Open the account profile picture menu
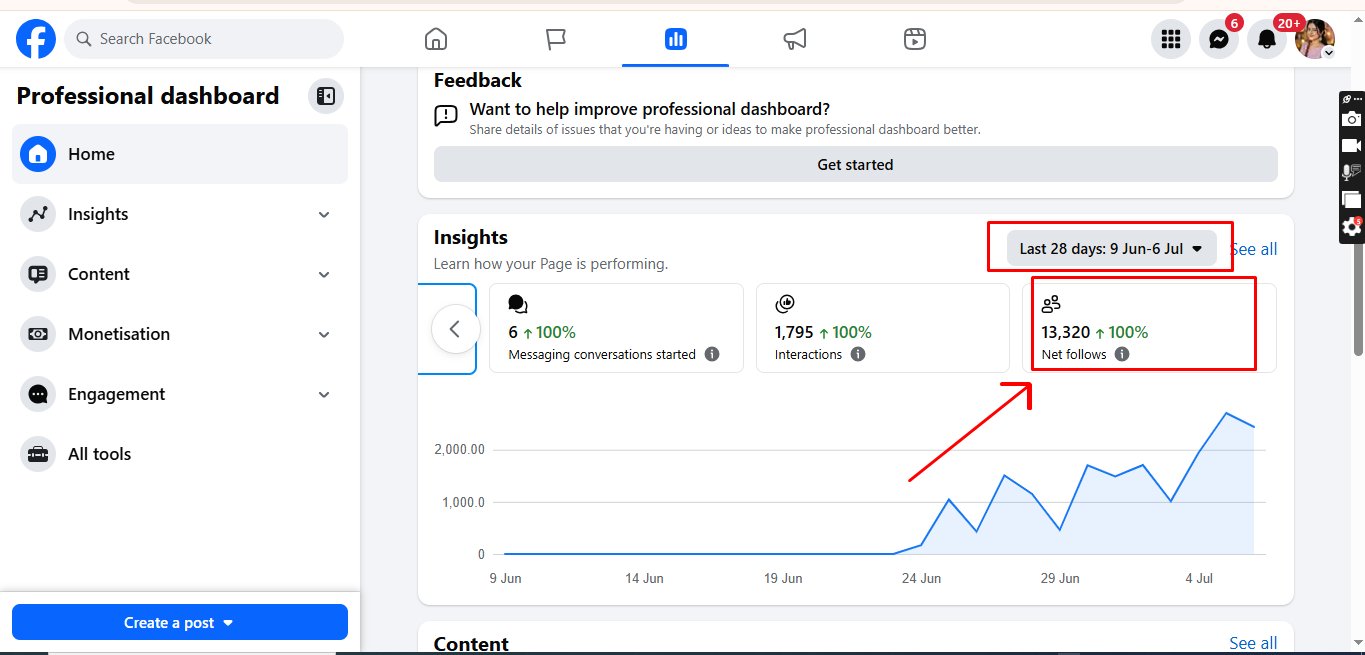 click(x=1315, y=39)
